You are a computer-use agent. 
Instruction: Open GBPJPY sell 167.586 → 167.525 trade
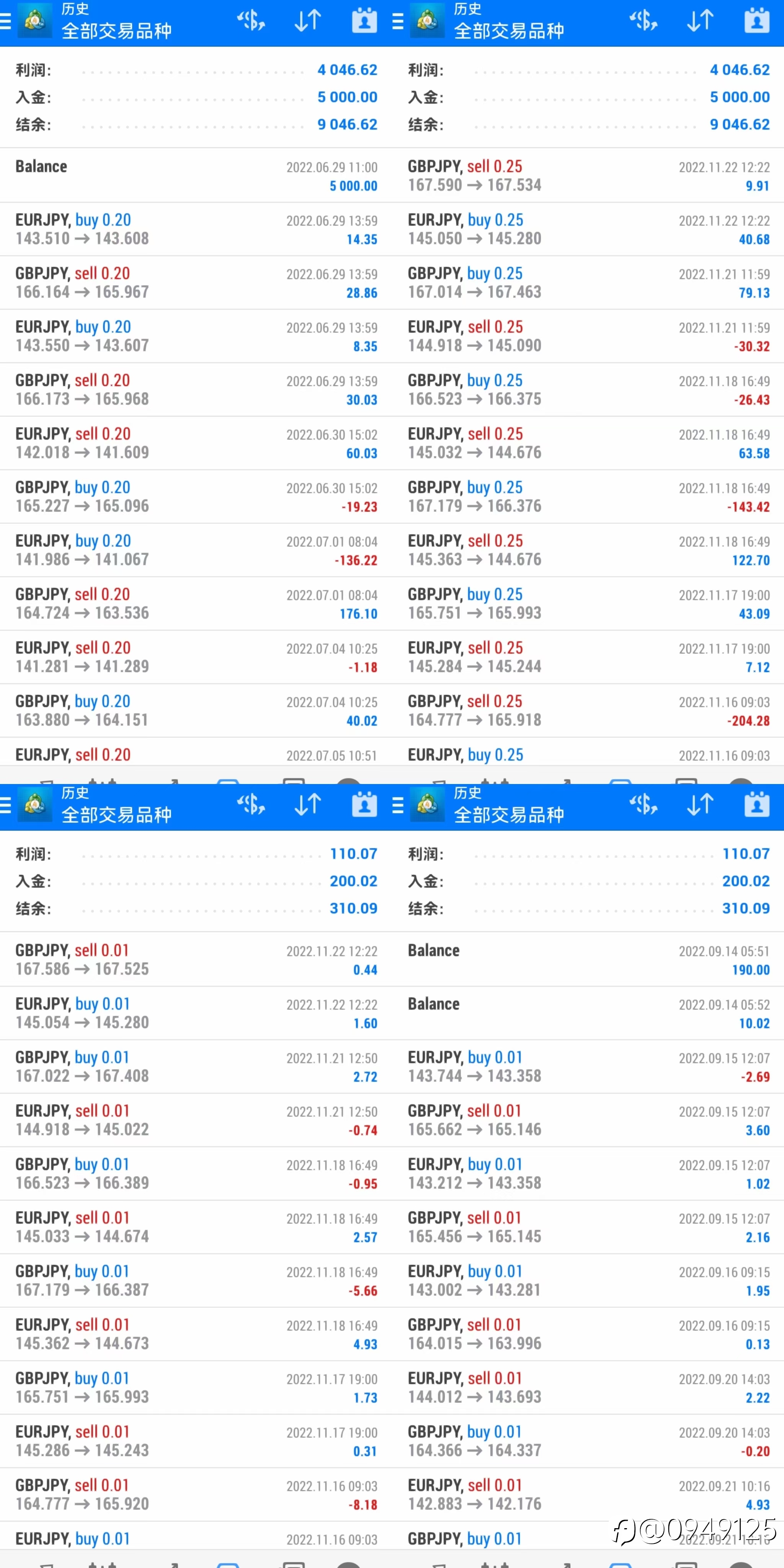tap(196, 959)
